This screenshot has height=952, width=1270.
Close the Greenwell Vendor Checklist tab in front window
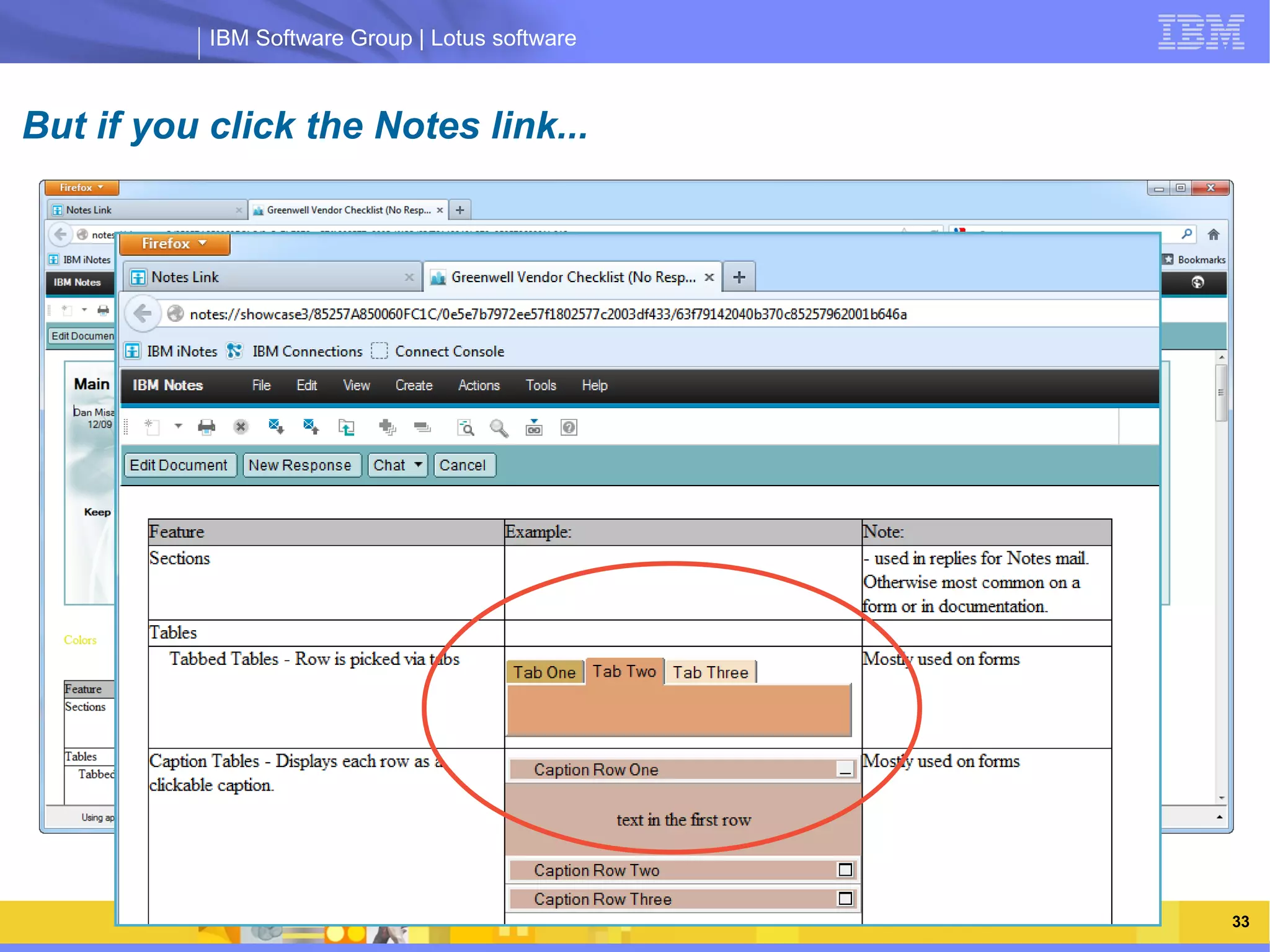coord(709,277)
